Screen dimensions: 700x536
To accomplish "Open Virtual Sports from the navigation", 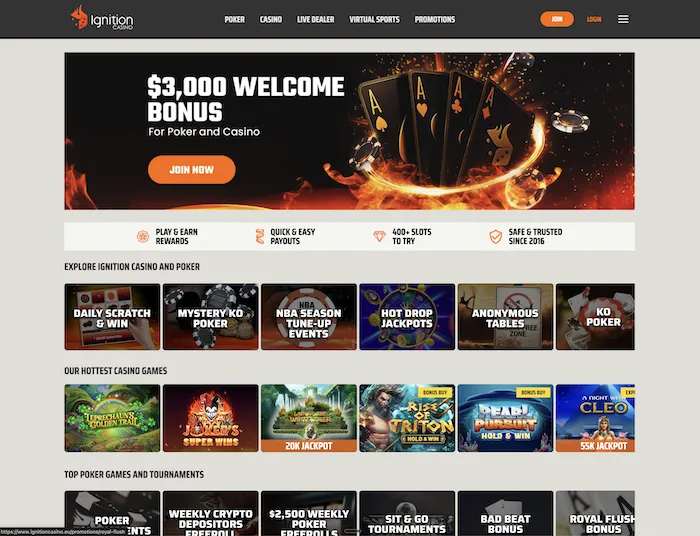I will coord(374,19).
